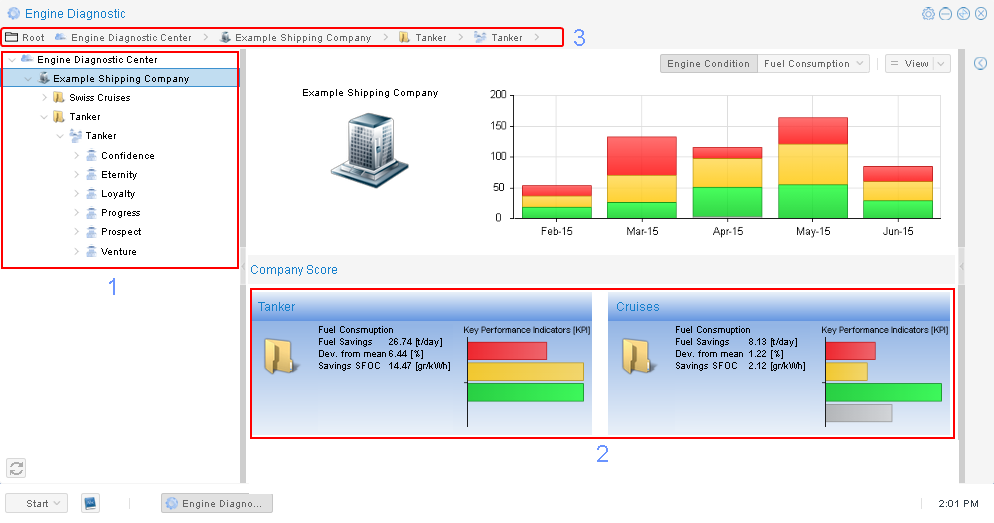This screenshot has height=523, width=994.
Task: Click the refresh icon below the tree
Action: pos(15,467)
